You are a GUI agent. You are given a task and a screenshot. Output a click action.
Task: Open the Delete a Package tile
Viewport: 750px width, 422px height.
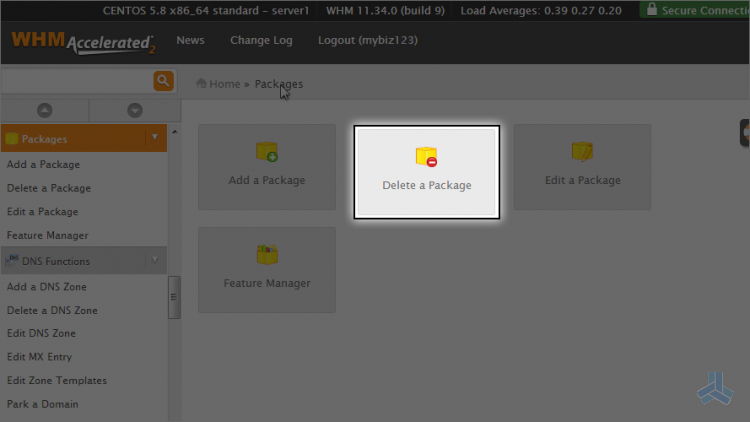pos(427,172)
